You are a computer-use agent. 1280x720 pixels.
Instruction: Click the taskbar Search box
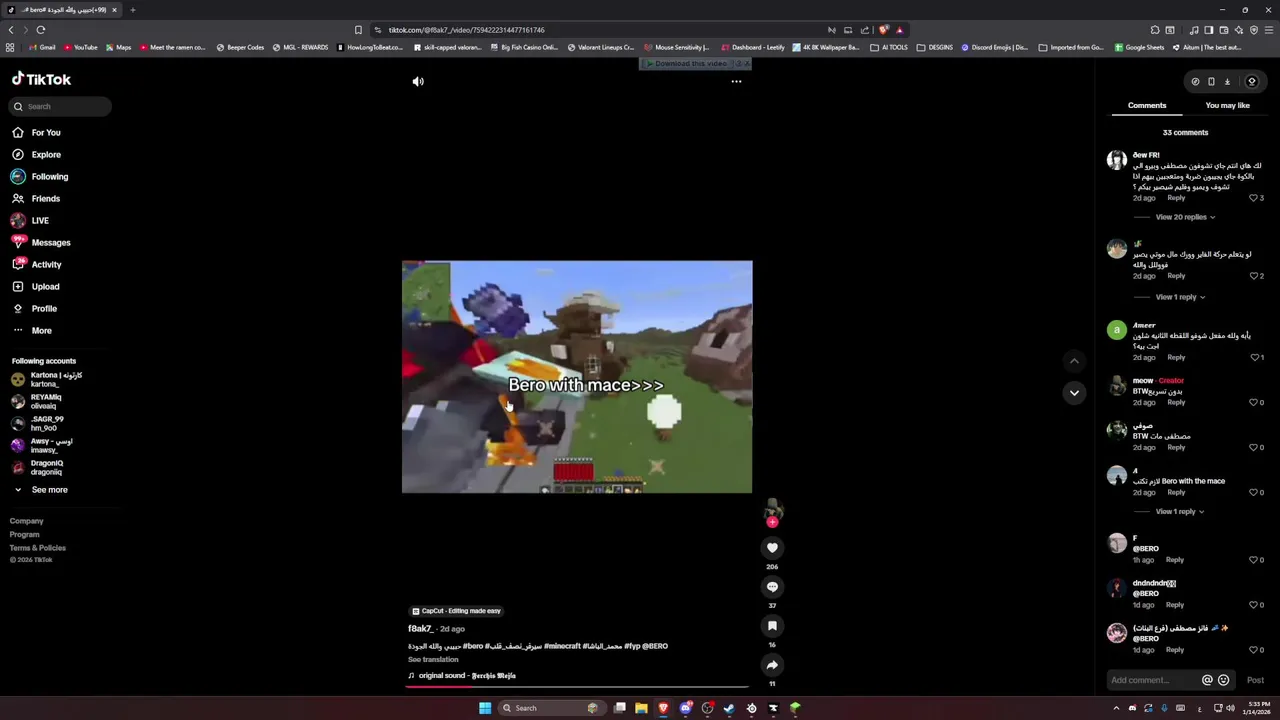[552, 708]
